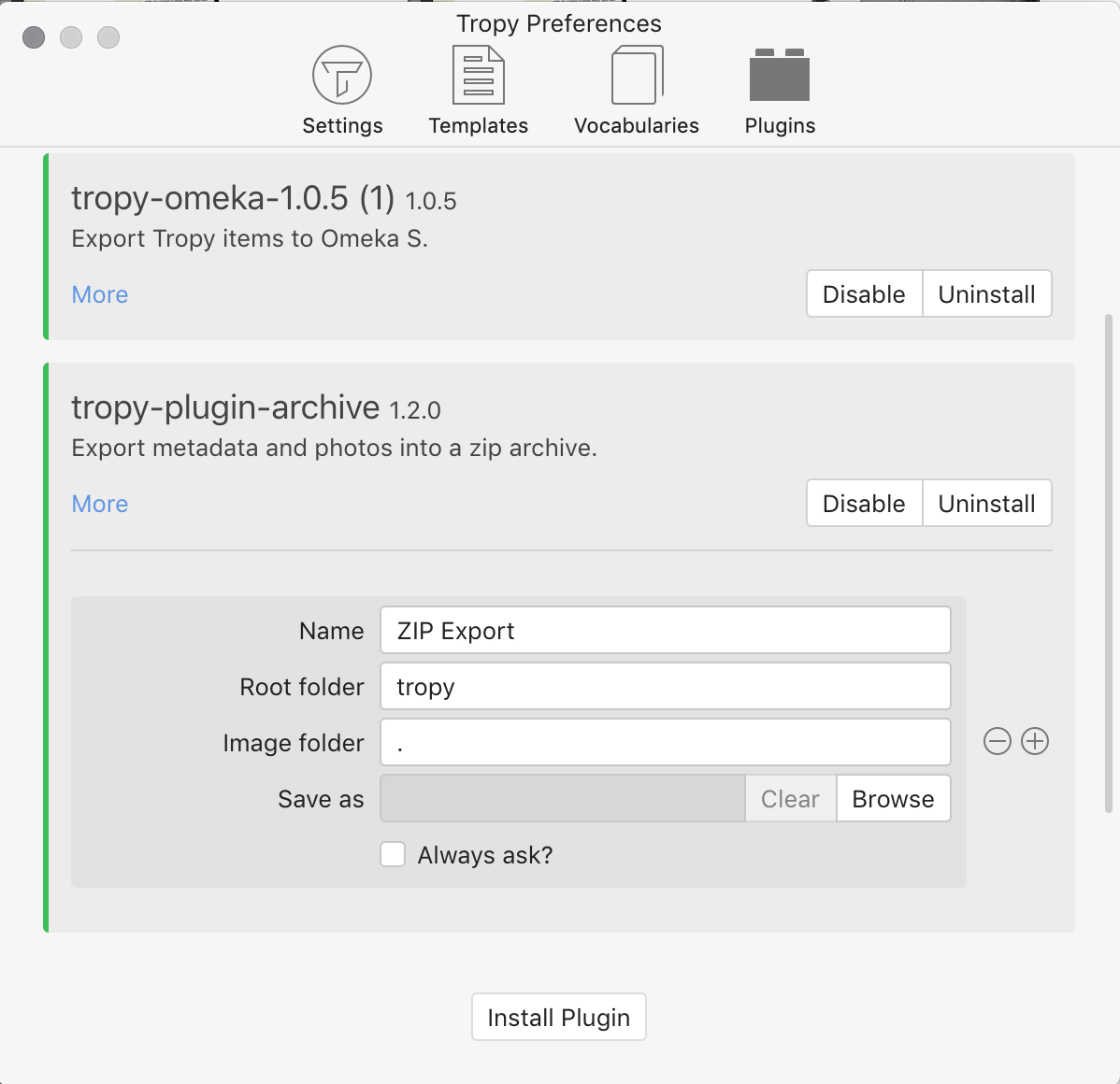Focus the Image folder input field
1120x1084 pixels.
tap(665, 742)
